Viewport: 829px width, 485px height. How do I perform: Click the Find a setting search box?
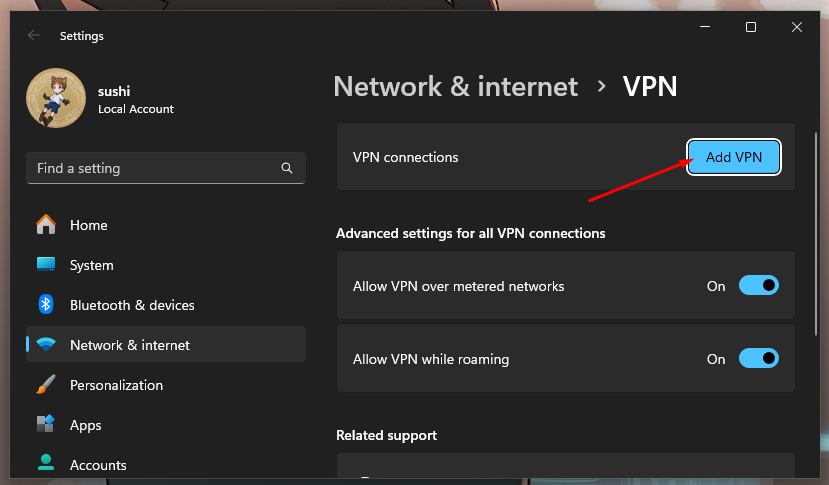click(155, 169)
